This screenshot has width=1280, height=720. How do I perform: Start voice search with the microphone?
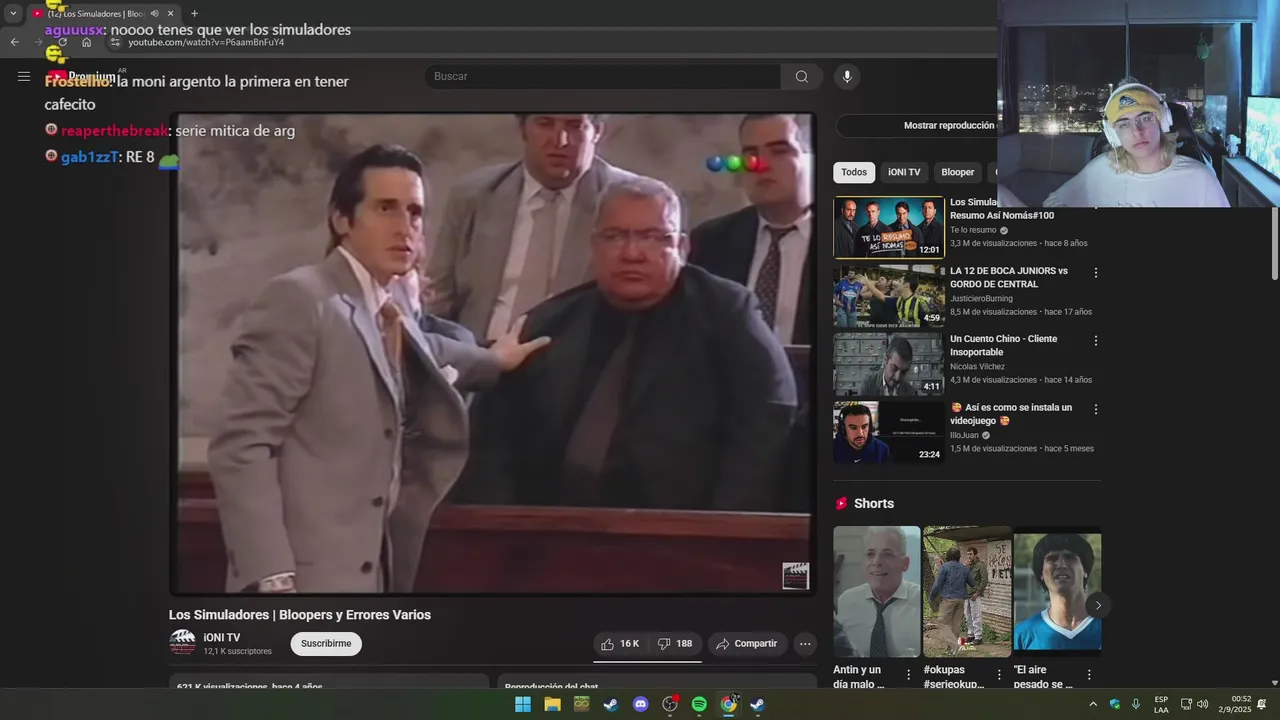[847, 77]
